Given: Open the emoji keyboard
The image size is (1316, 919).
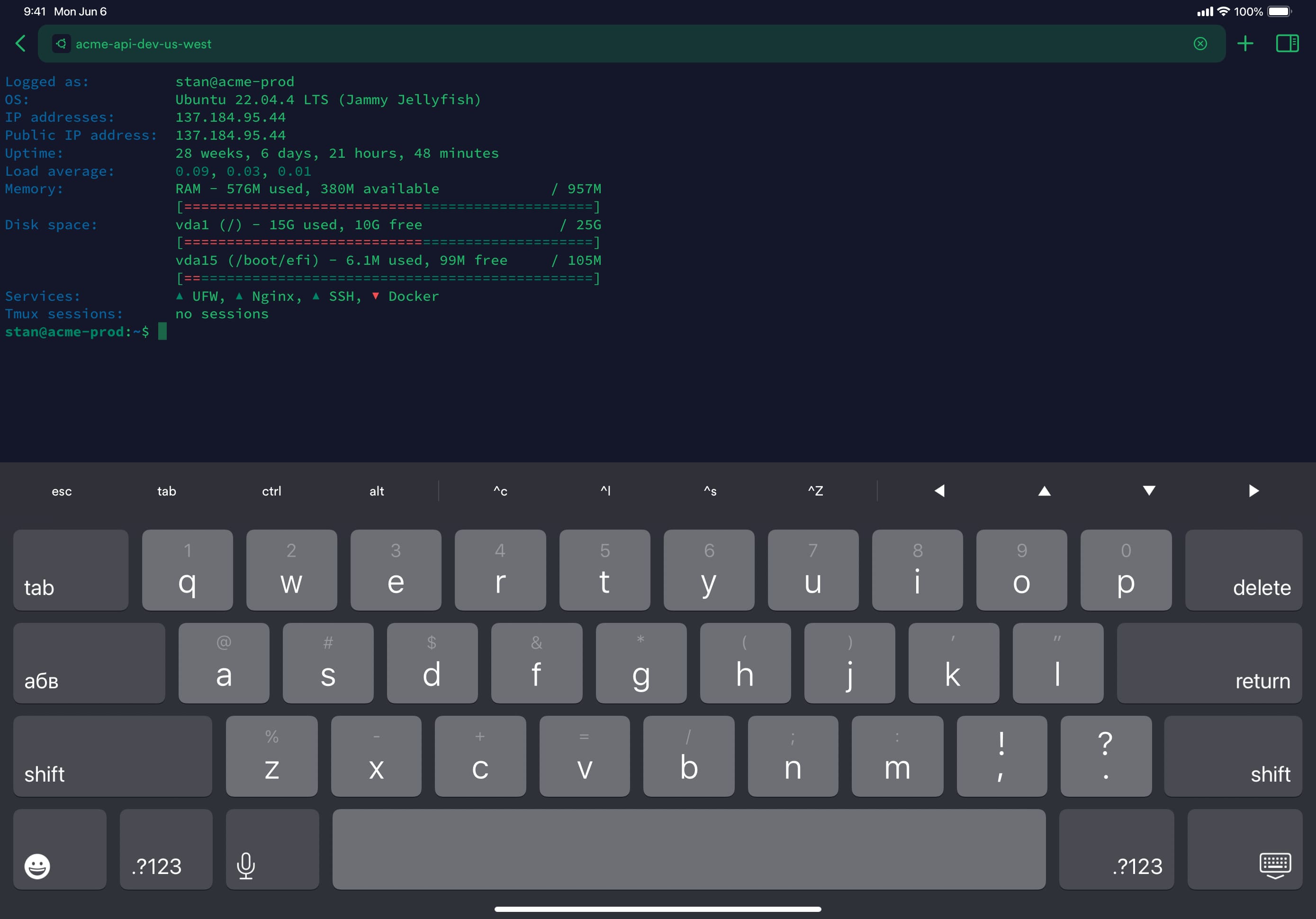Looking at the screenshot, I should (60, 850).
